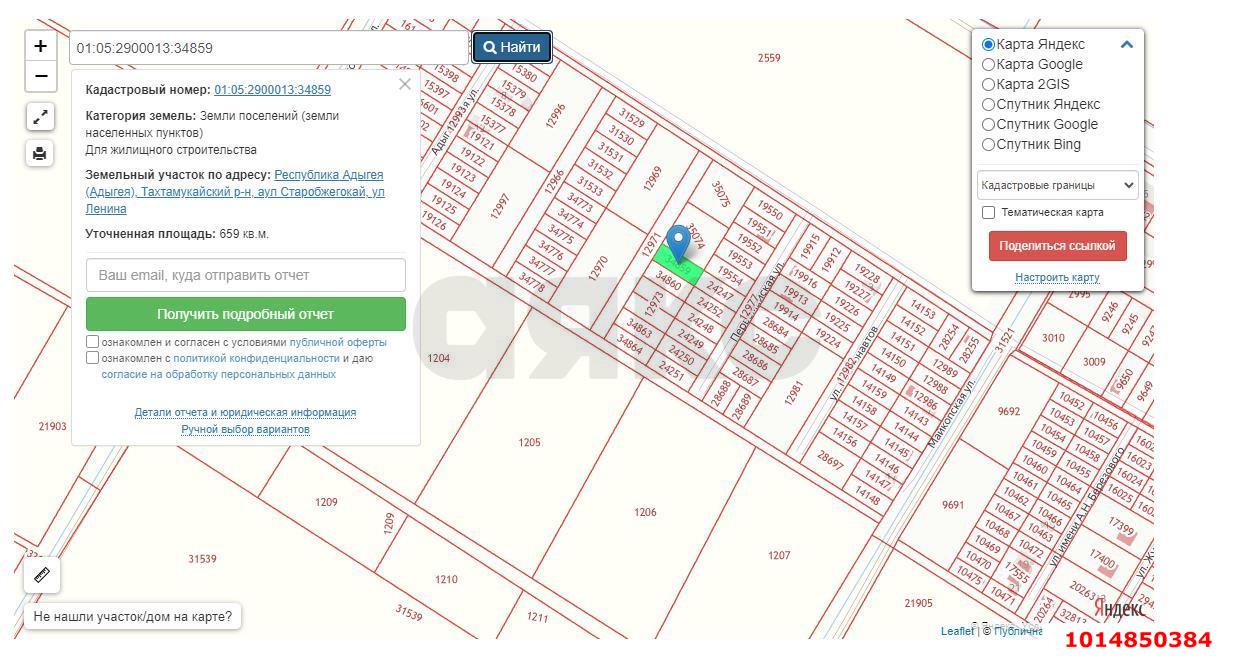Toggle fullscreen map view
1234x657 pixels.
pyautogui.click(x=40, y=117)
